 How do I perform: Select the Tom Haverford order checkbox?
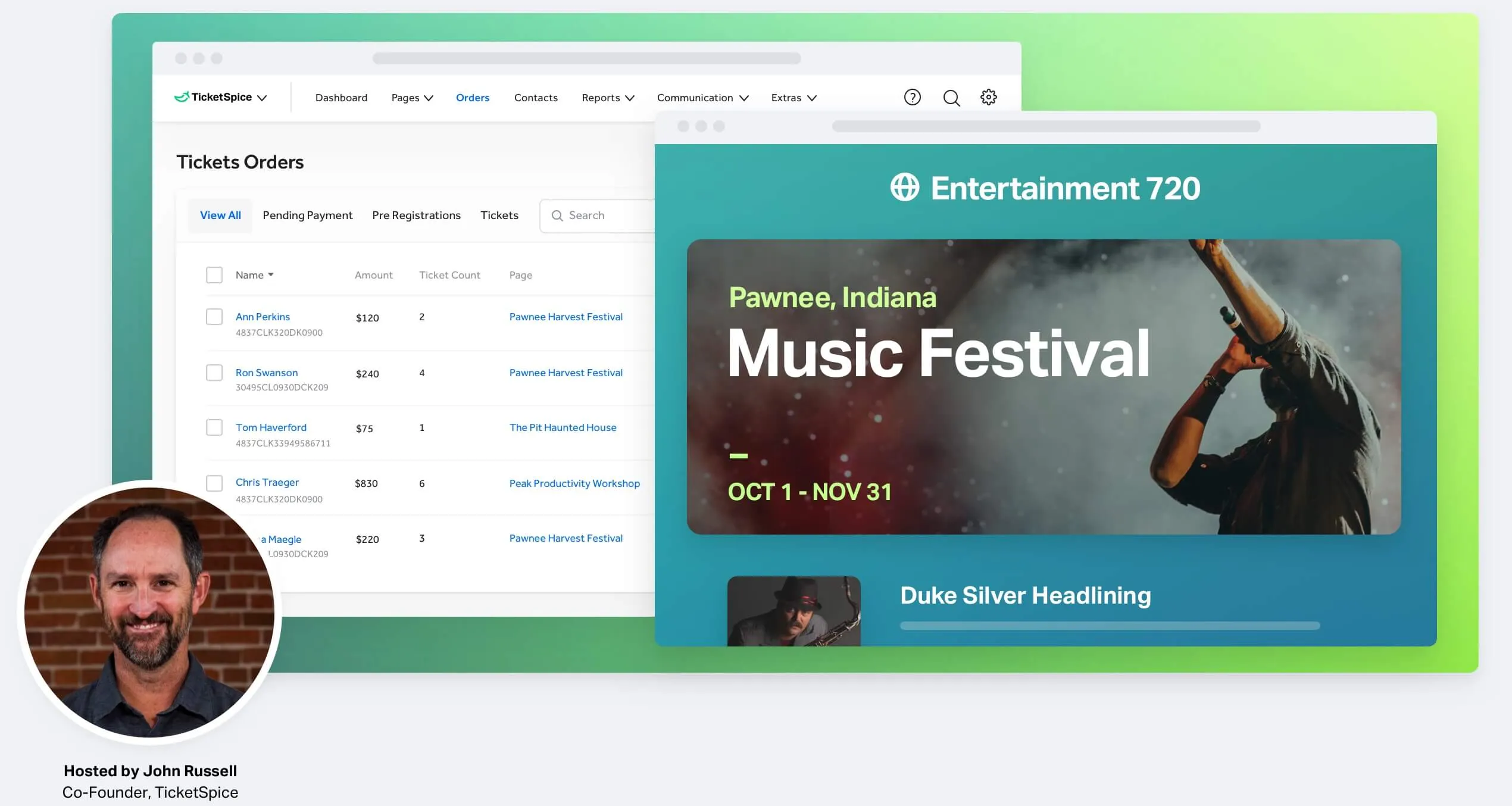[214, 427]
